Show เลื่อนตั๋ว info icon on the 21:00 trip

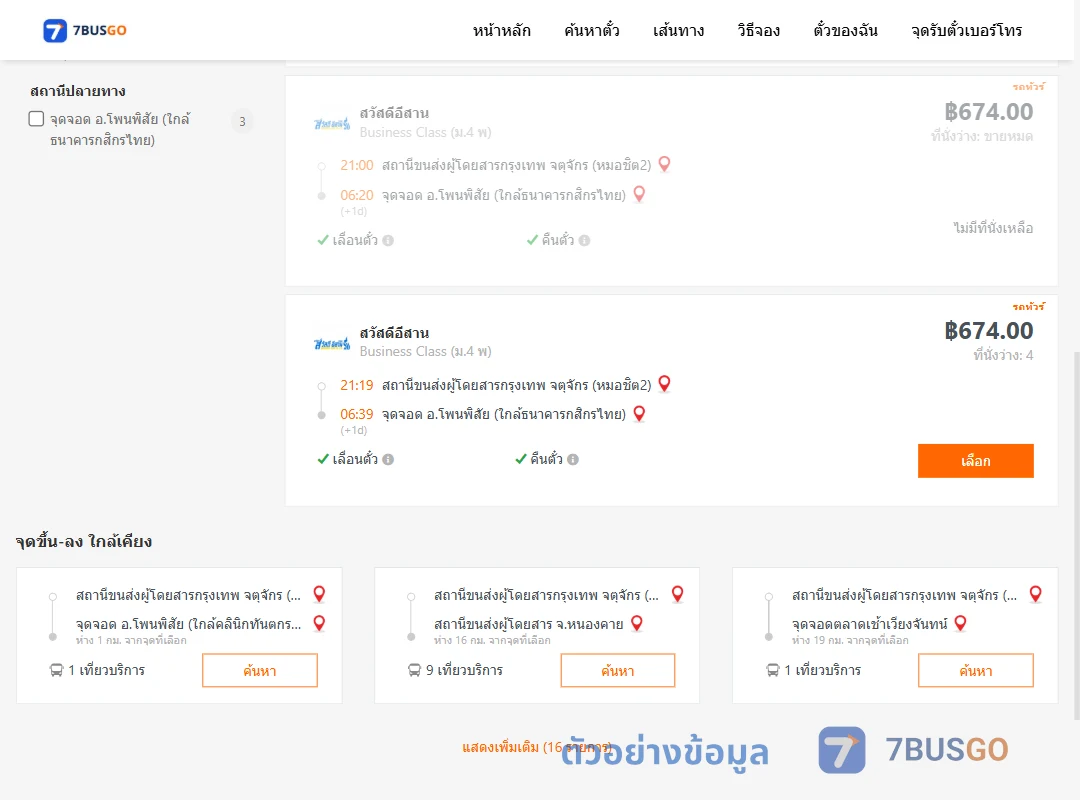[388, 240]
